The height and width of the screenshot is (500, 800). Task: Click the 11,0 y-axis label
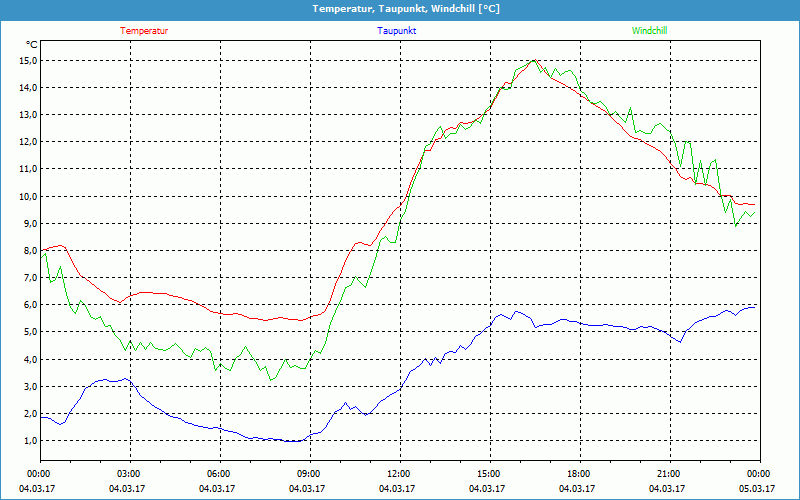28,169
